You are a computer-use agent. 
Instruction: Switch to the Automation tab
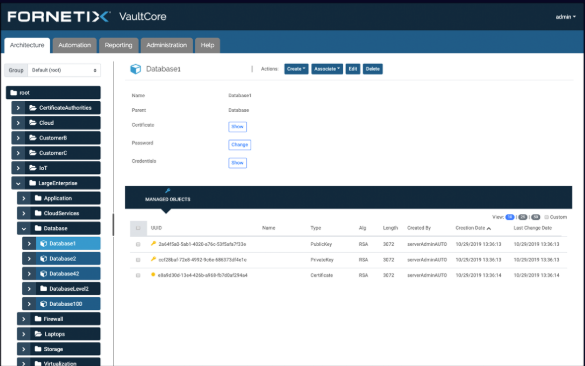75,45
